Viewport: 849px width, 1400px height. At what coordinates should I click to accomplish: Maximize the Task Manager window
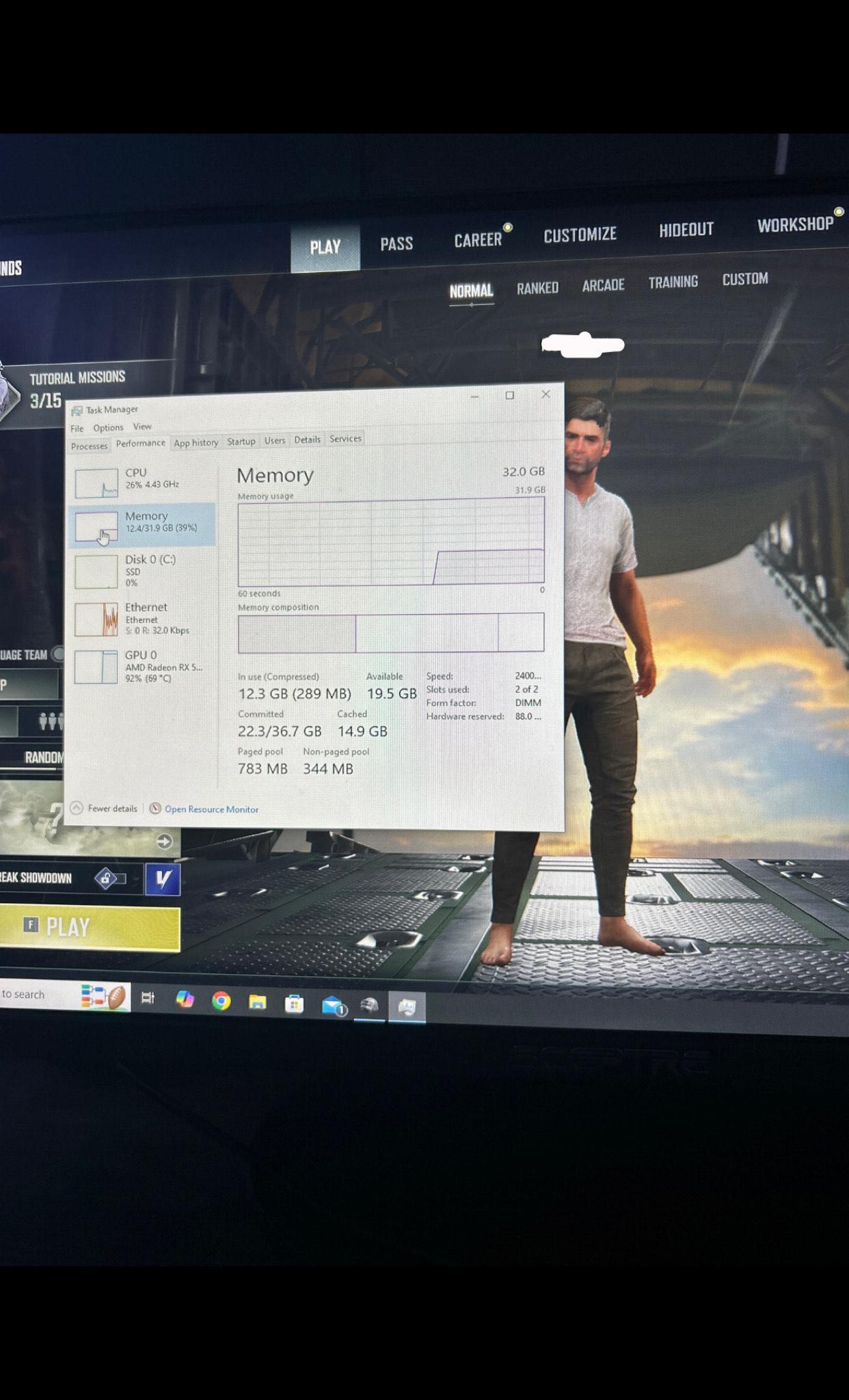click(509, 395)
